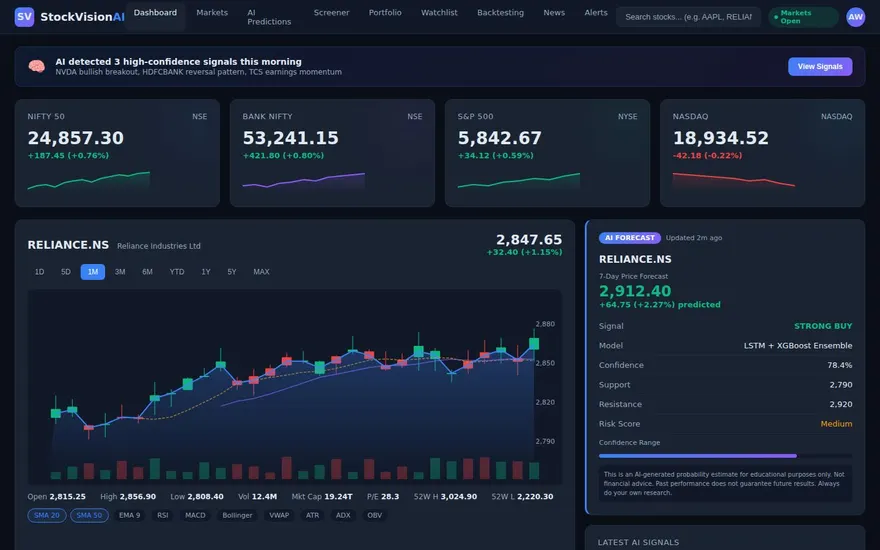Select the 3M chart range
The width and height of the screenshot is (880, 550).
pyautogui.click(x=120, y=272)
